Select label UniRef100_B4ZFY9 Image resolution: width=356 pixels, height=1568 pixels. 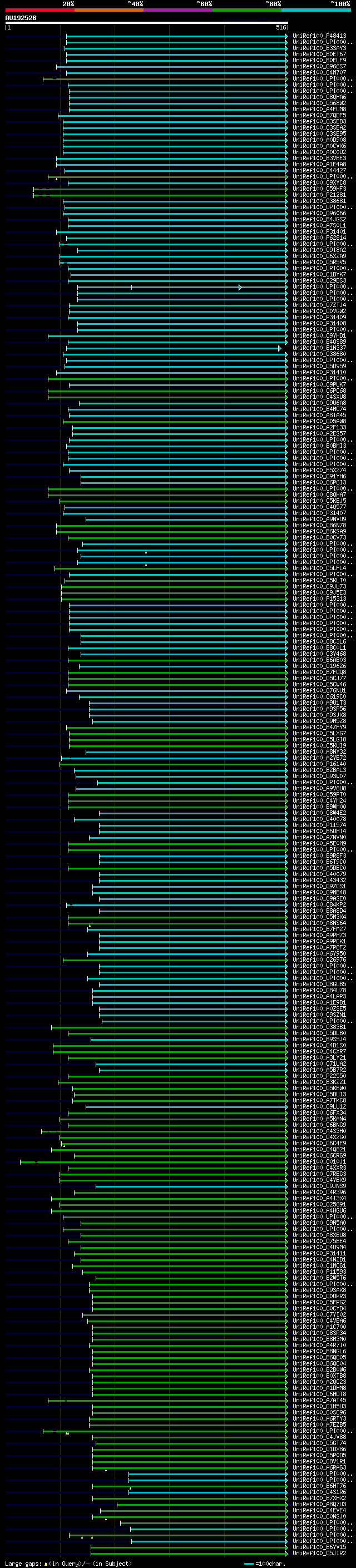[319, 728]
